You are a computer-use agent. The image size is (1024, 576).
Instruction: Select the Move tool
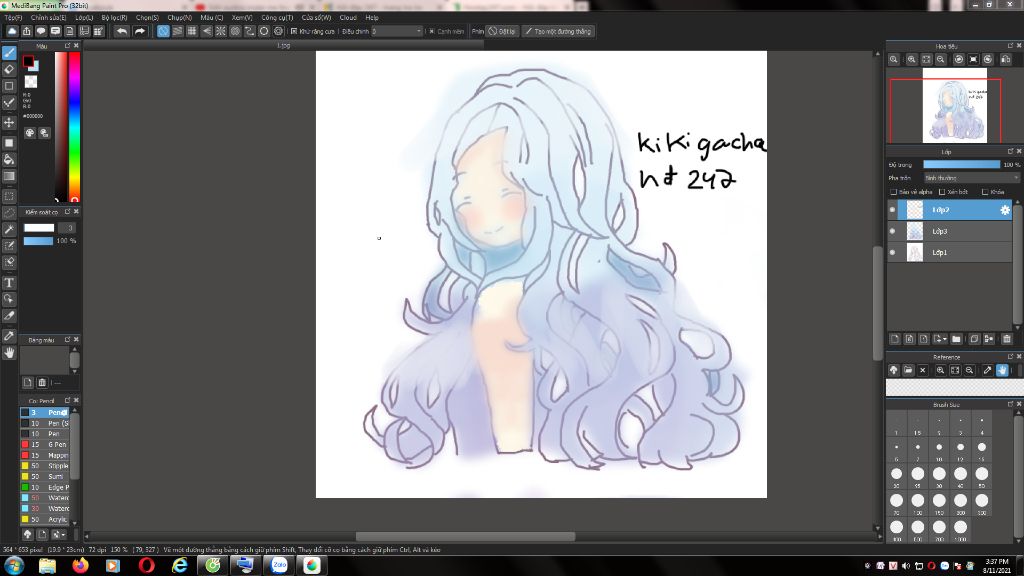point(9,123)
